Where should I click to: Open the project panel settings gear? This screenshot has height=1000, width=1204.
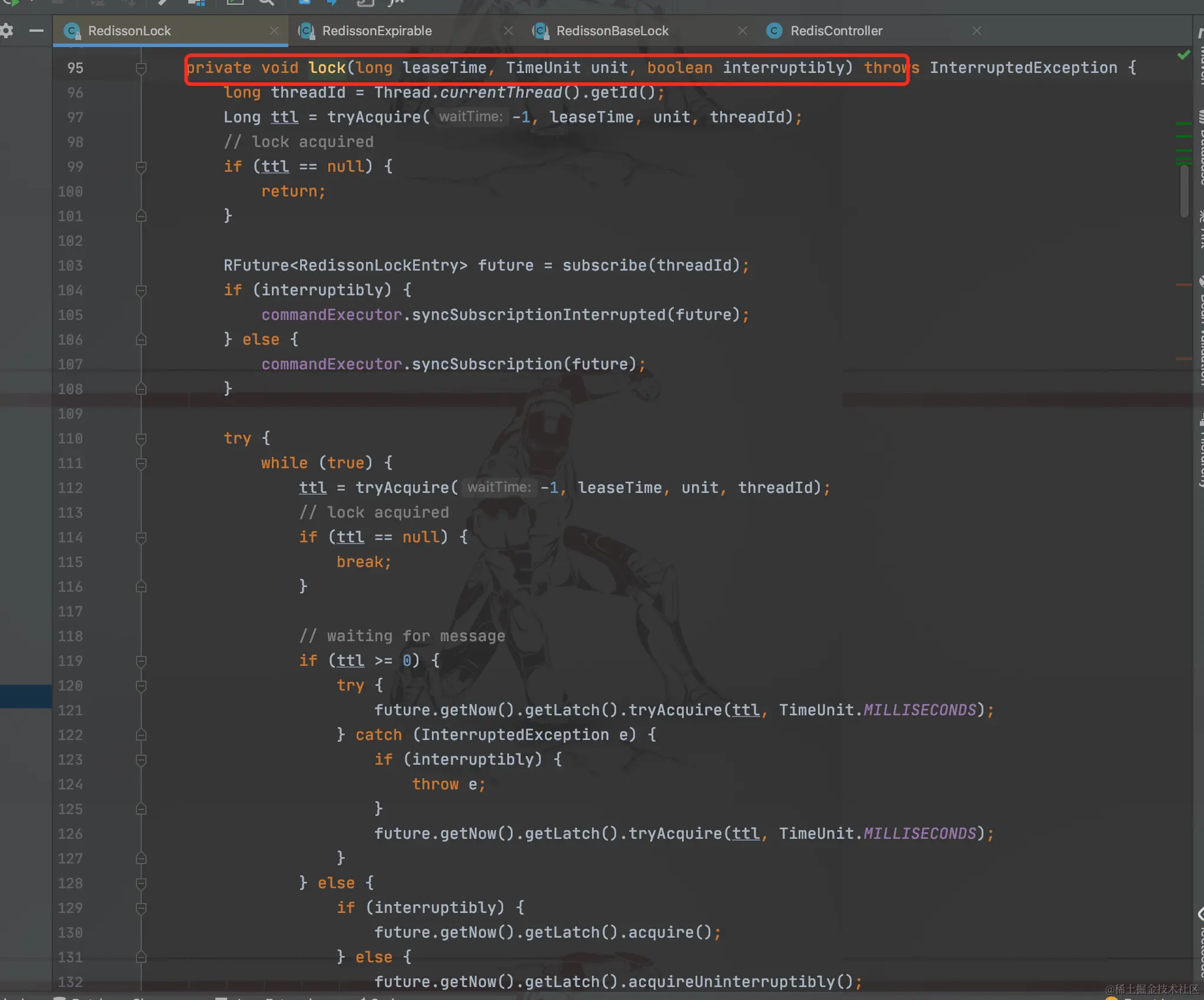point(7,31)
